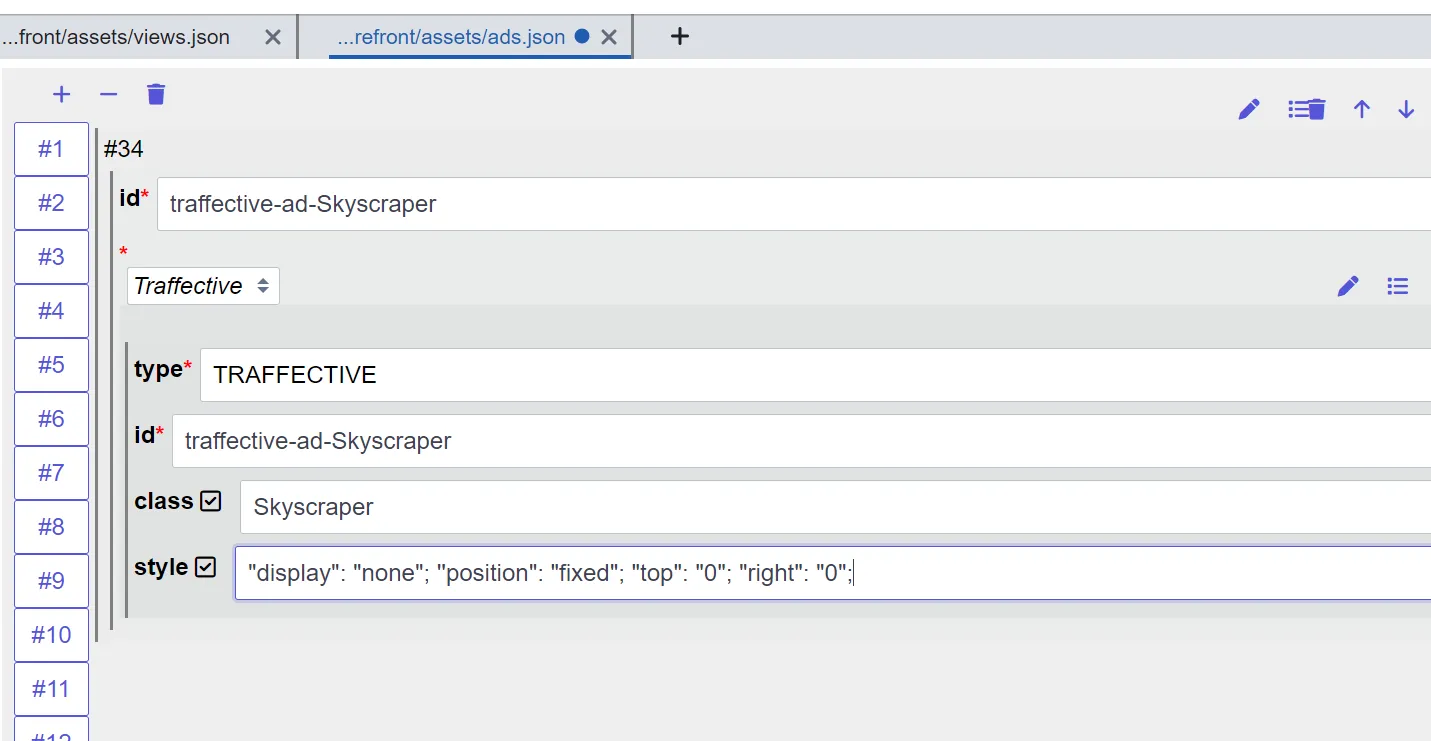
Task: Select array item #2
Action: 51,203
